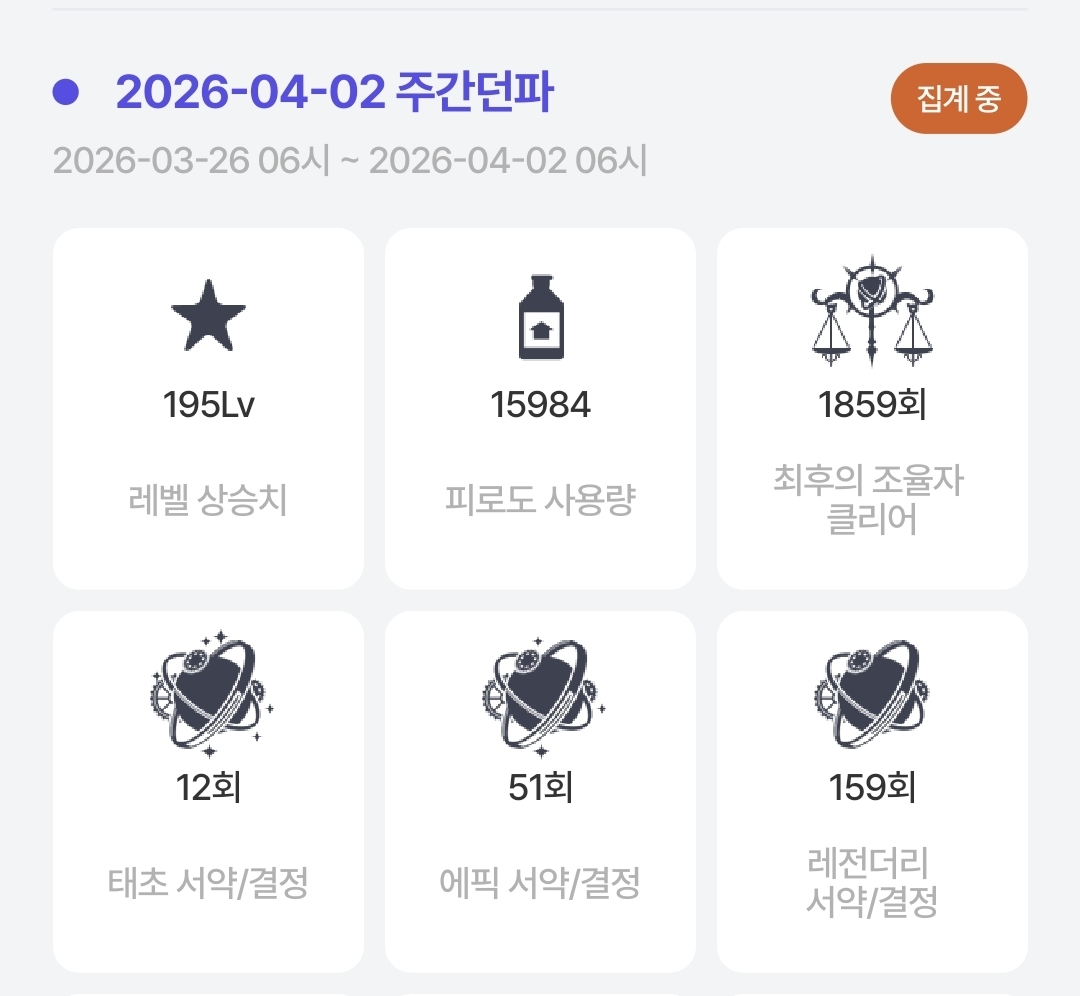Tap the 1859회 clear count
This screenshot has height=996, width=1080.
(x=872, y=405)
